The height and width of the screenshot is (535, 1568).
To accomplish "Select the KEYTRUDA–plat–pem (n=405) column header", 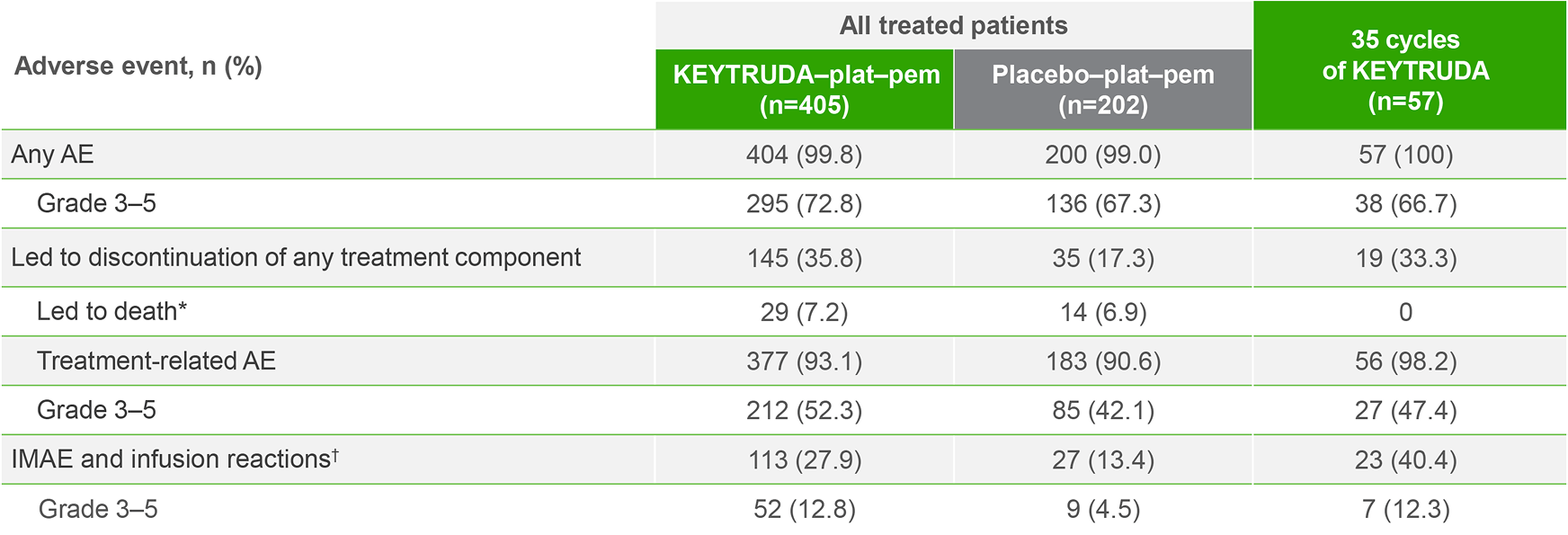I will point(806,90).
